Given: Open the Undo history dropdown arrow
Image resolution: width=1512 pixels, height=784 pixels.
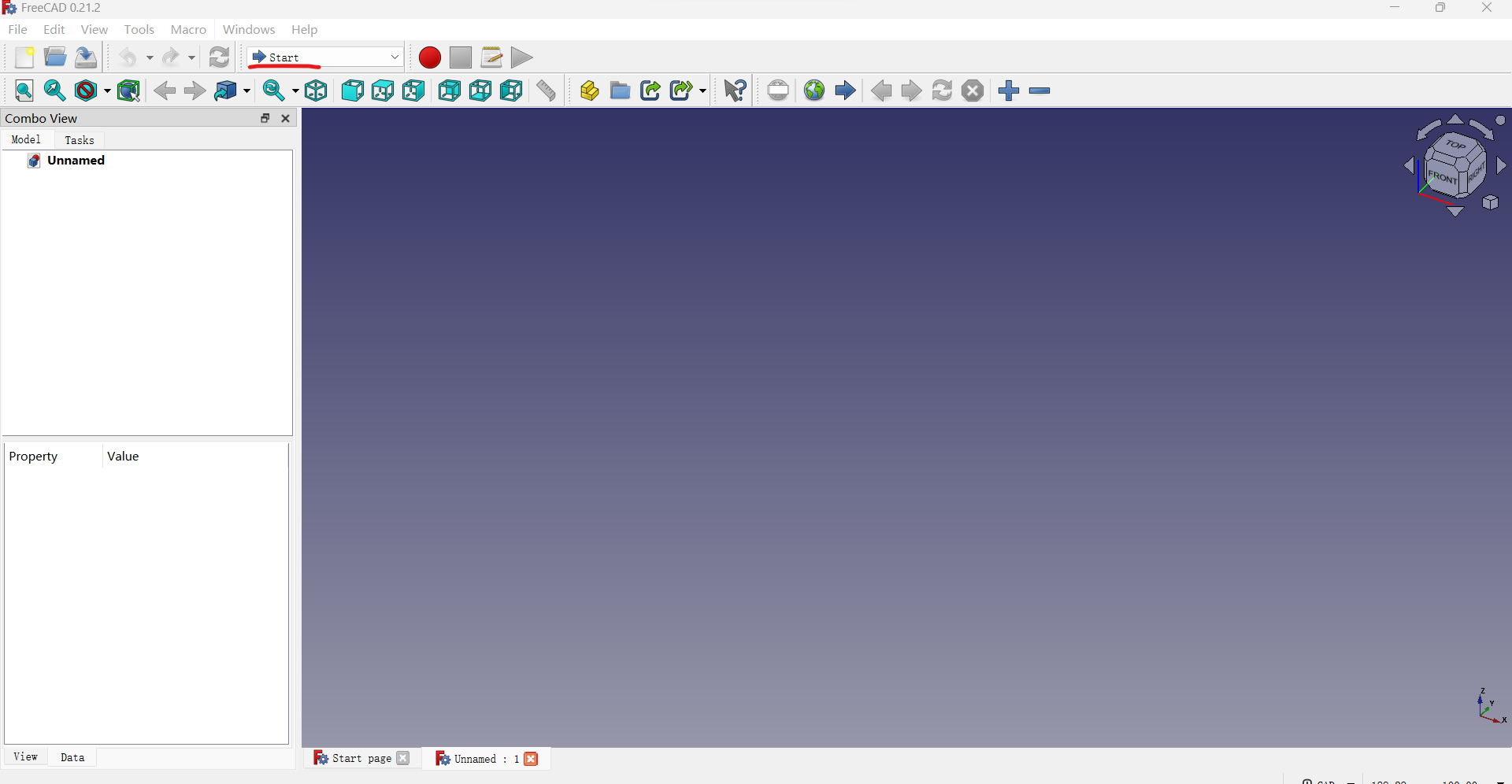Looking at the screenshot, I should [x=150, y=57].
